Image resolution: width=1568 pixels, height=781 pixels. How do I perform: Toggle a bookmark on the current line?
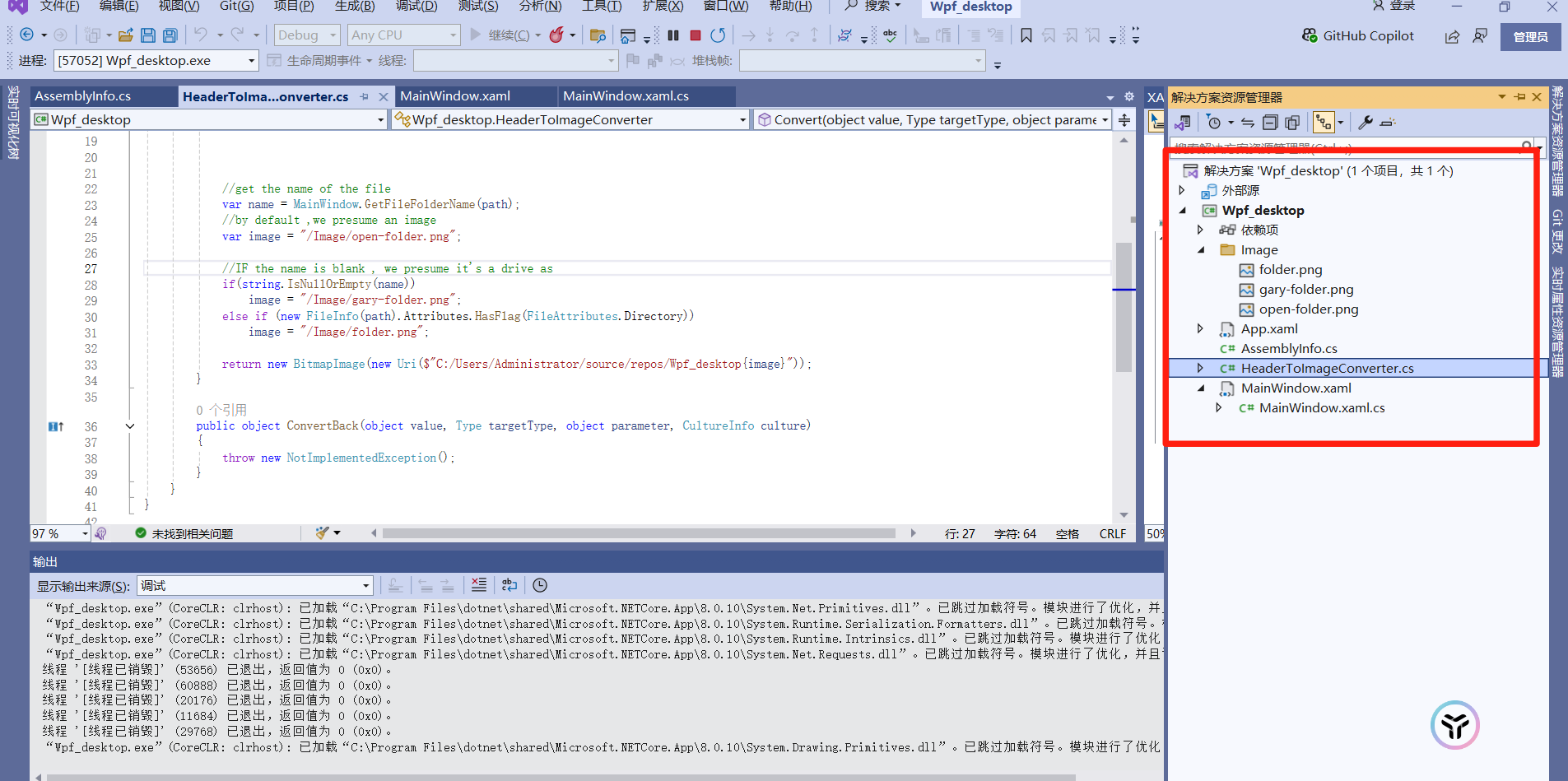click(1026, 35)
